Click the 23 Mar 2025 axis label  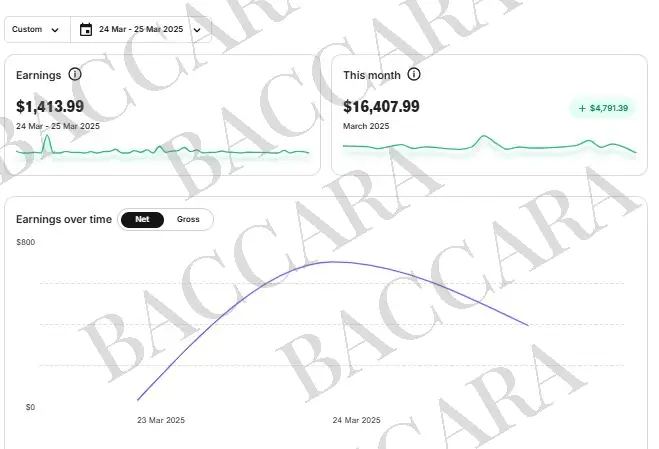point(161,421)
